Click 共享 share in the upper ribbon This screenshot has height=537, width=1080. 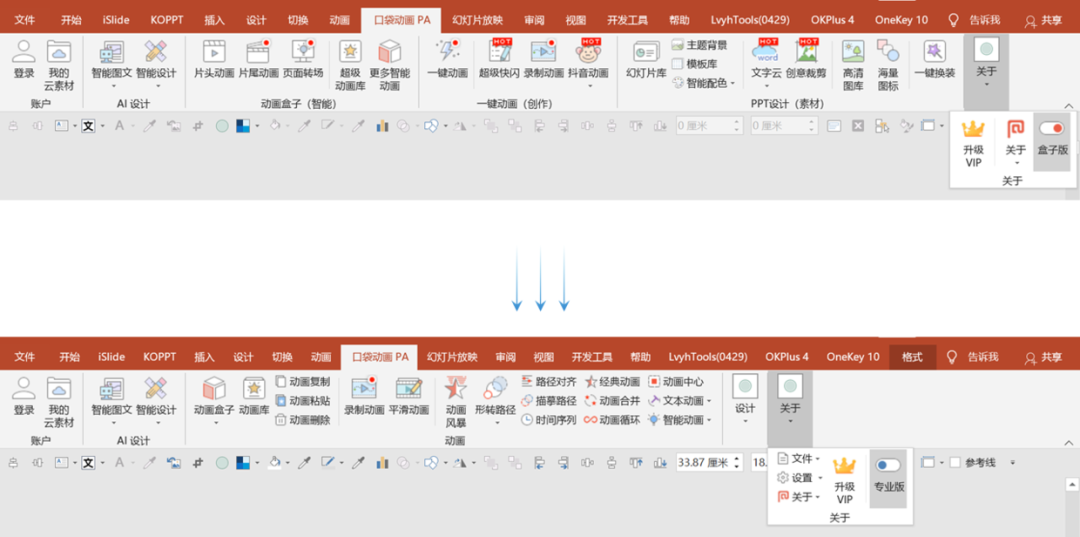(x=1043, y=20)
